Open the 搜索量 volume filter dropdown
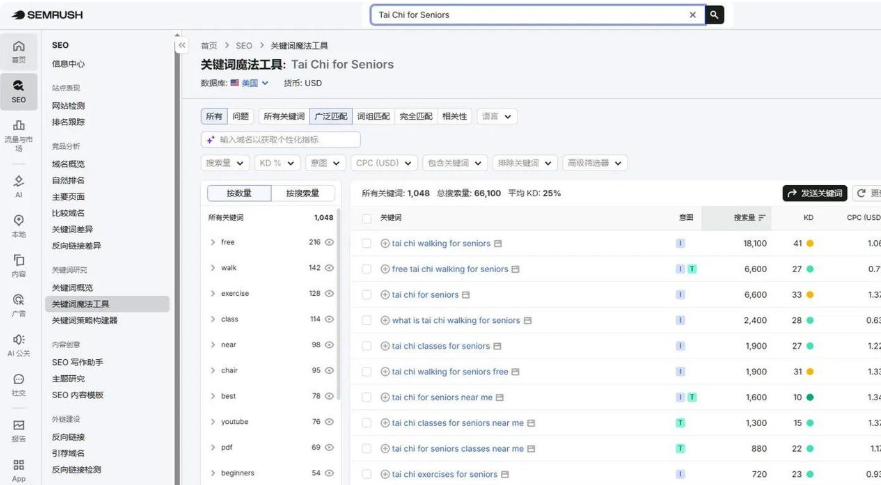 pyautogui.click(x=225, y=163)
